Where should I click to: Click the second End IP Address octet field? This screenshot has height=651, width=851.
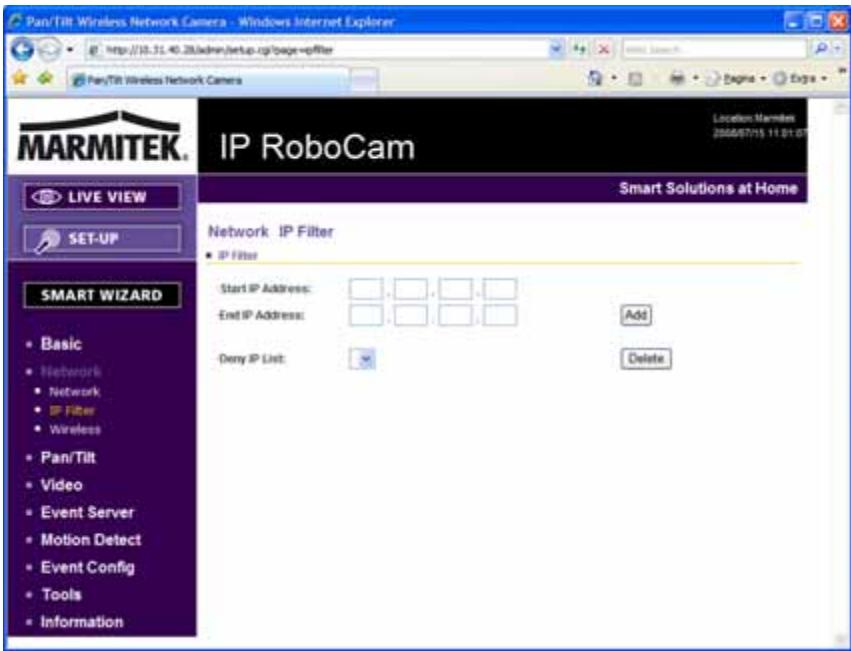(411, 315)
